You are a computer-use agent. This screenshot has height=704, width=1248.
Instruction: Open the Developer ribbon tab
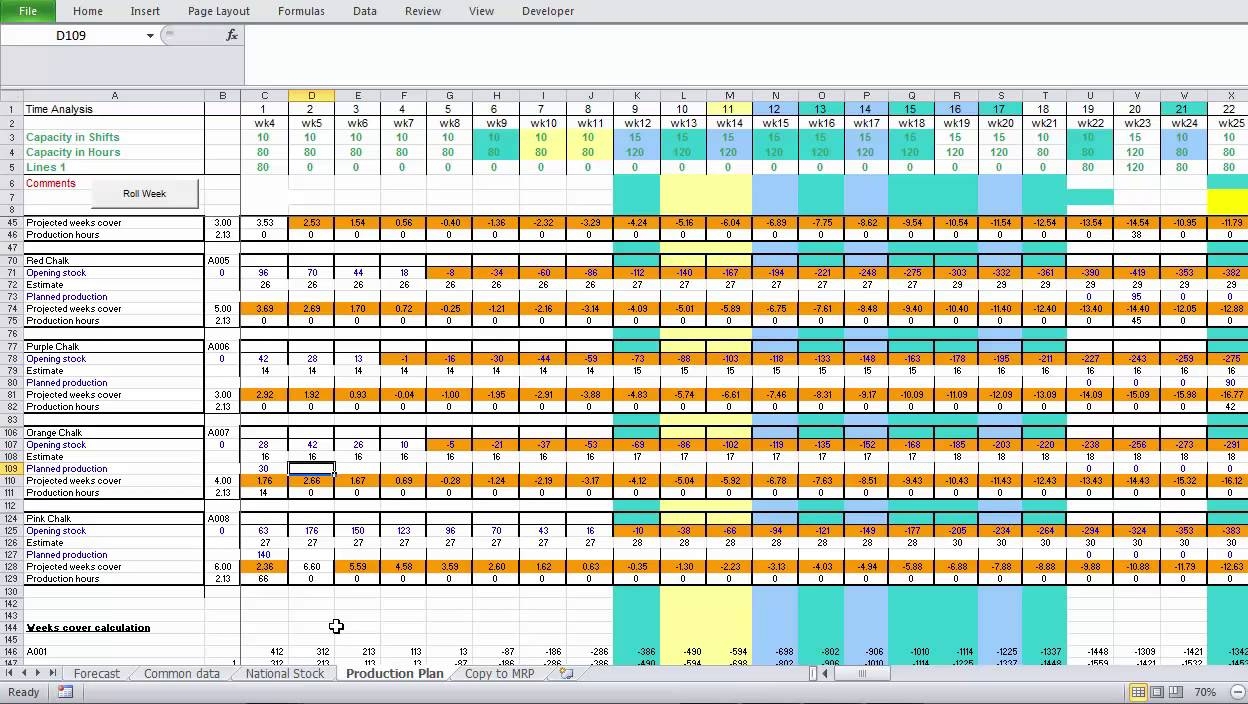[x=547, y=11]
